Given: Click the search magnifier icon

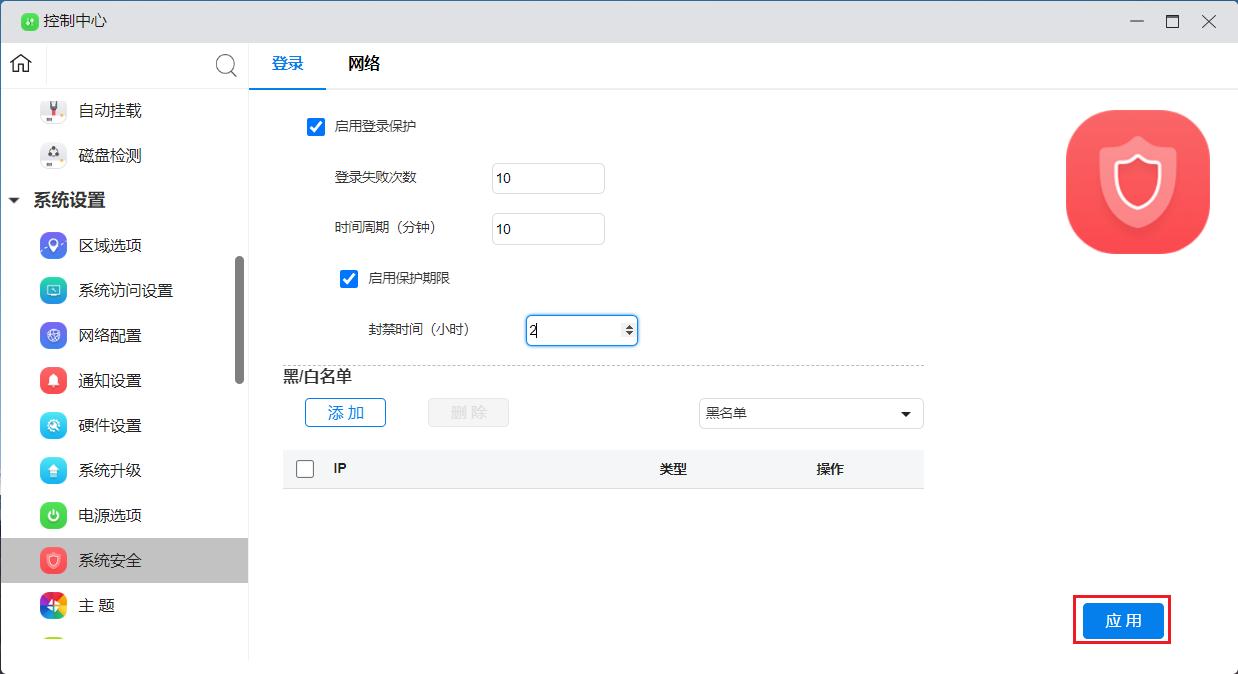Looking at the screenshot, I should 226,66.
